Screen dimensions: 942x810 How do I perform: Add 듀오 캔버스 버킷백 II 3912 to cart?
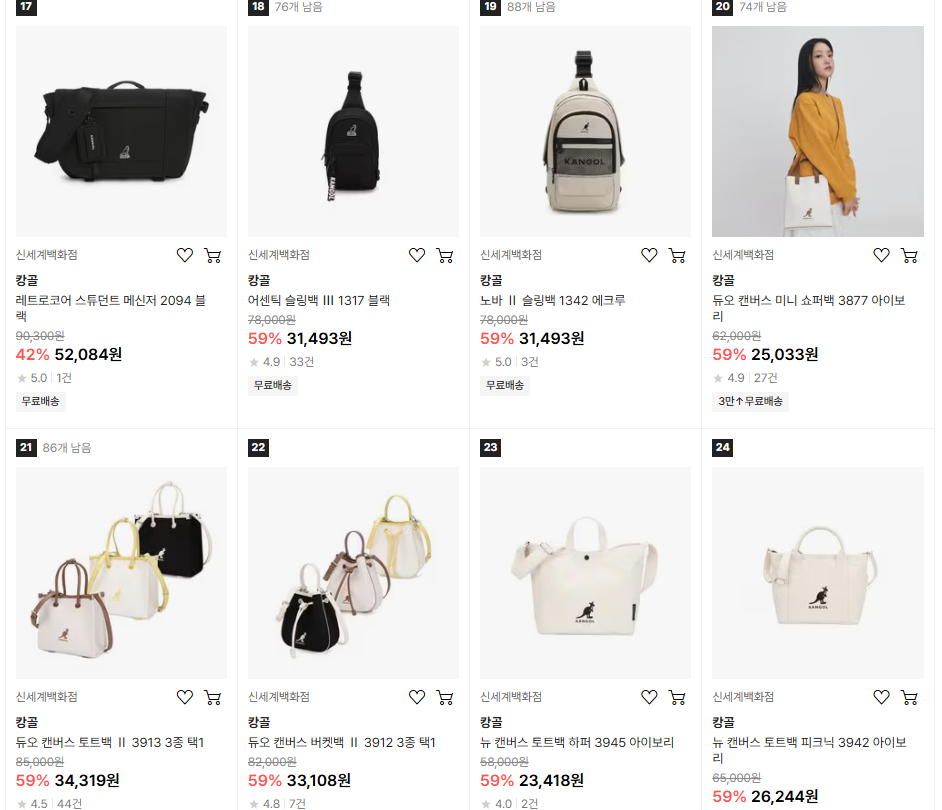(x=445, y=697)
